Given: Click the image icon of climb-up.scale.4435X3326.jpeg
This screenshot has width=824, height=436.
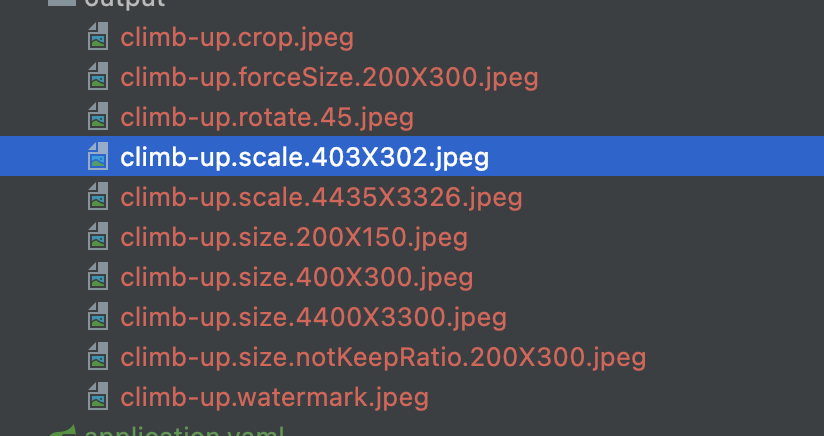Looking at the screenshot, I should [97, 198].
